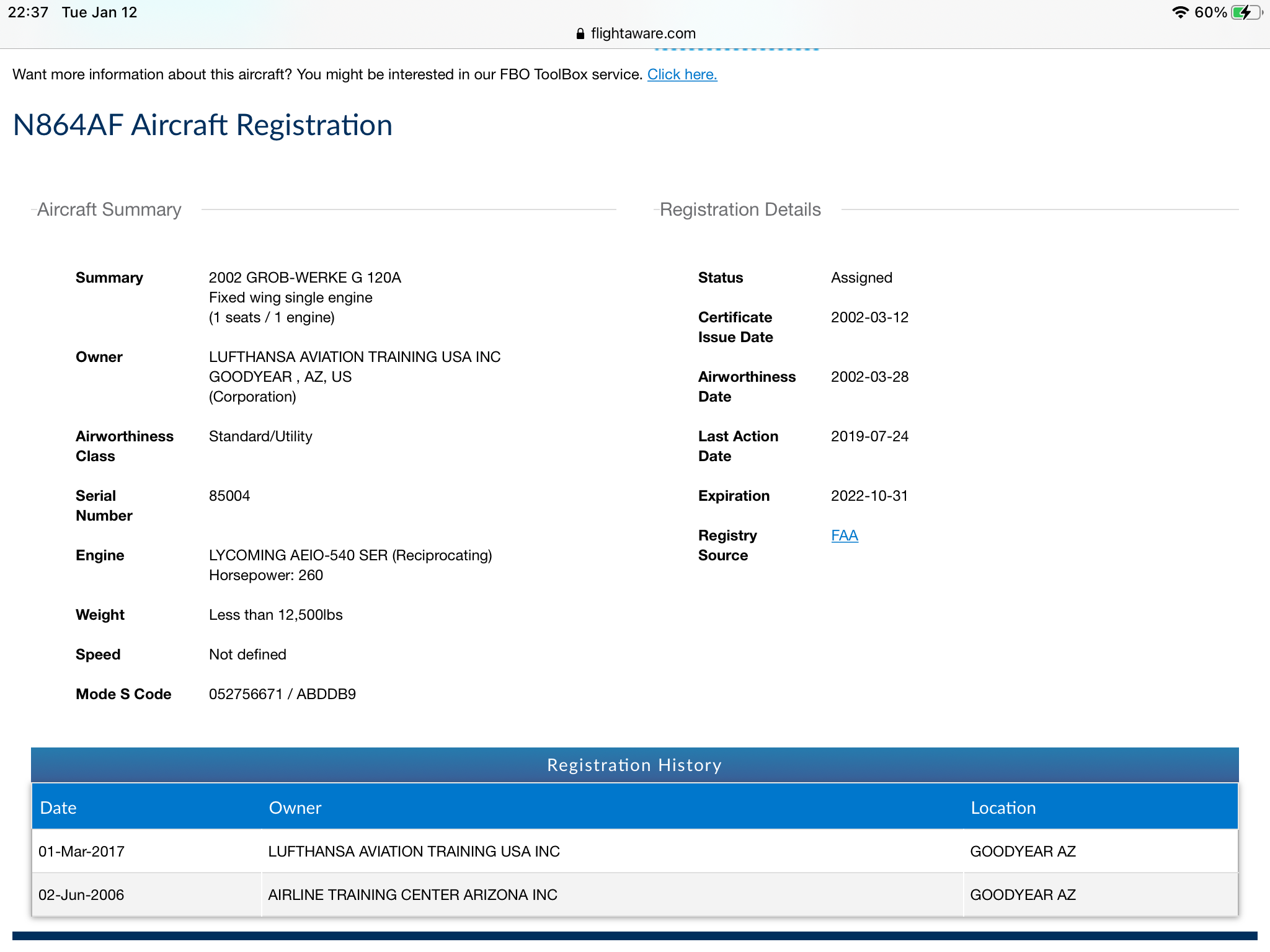Select the 'Less than 12,500lbs' weight value

pyautogui.click(x=276, y=615)
